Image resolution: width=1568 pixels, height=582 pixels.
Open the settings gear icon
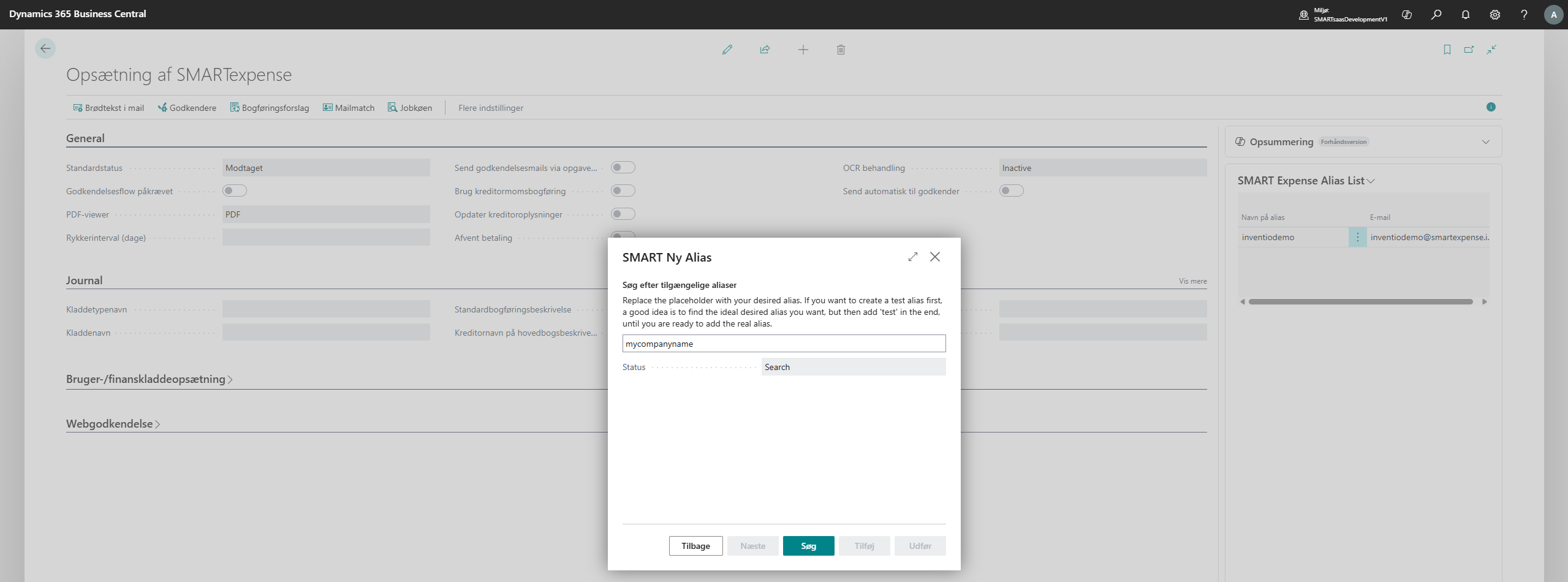pyautogui.click(x=1494, y=15)
